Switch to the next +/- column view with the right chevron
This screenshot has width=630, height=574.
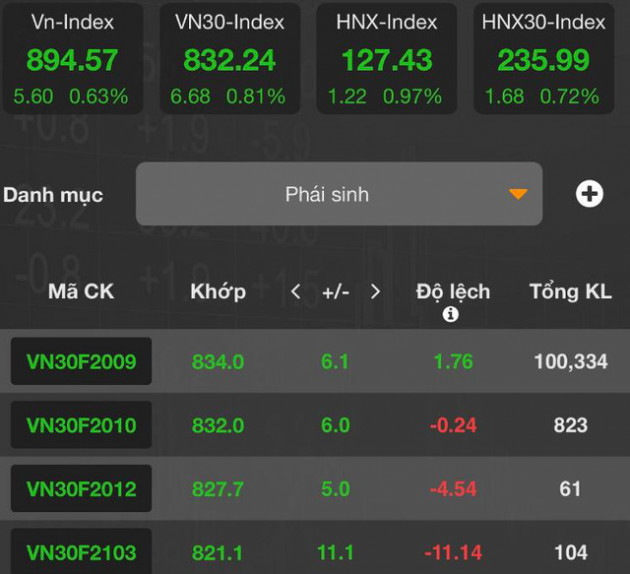pyautogui.click(x=375, y=291)
